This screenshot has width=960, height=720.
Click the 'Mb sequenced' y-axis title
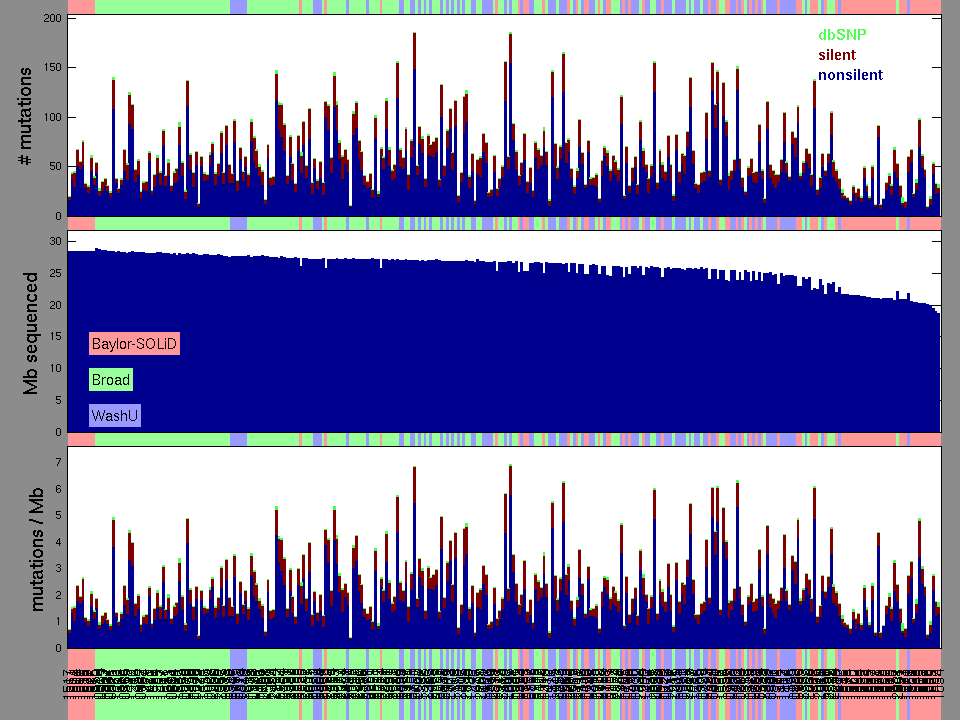point(31,332)
